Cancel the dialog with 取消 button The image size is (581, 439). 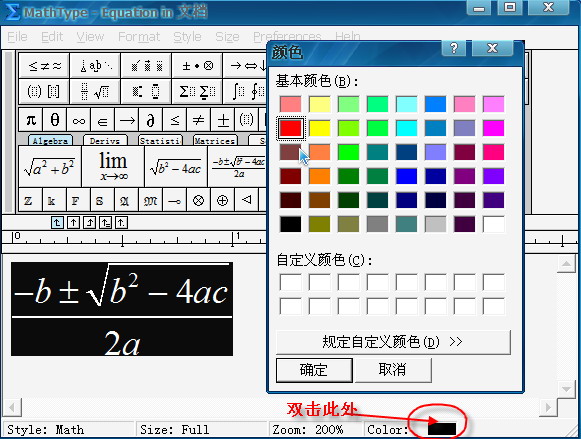pyautogui.click(x=393, y=370)
